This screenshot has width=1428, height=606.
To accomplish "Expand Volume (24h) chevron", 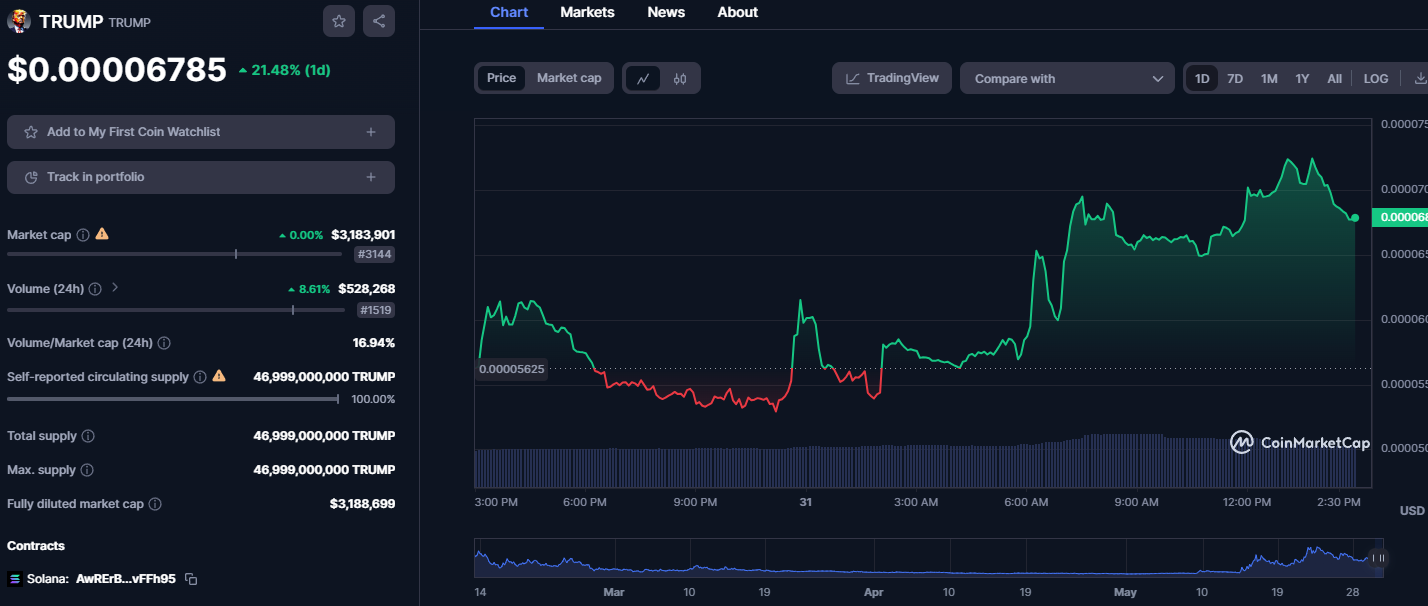I will 115,288.
